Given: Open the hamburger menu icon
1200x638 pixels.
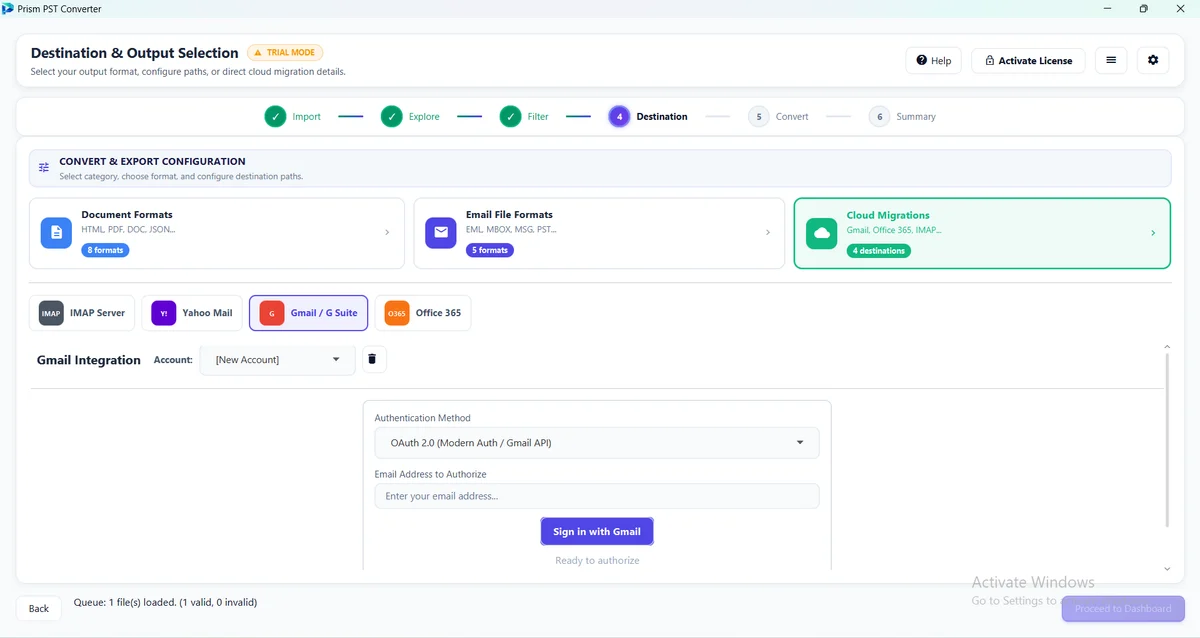Looking at the screenshot, I should 1111,60.
